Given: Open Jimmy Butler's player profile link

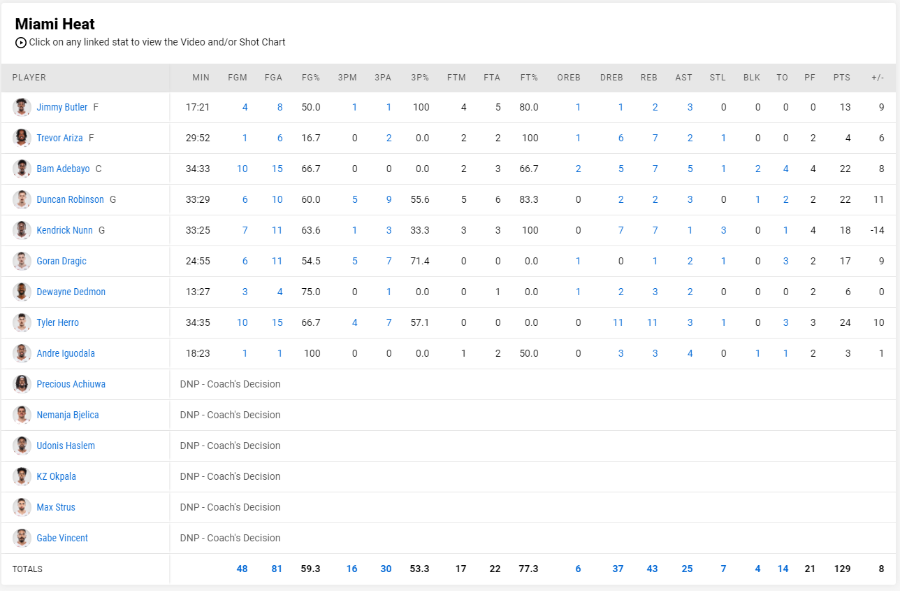Looking at the screenshot, I should 62,107.
